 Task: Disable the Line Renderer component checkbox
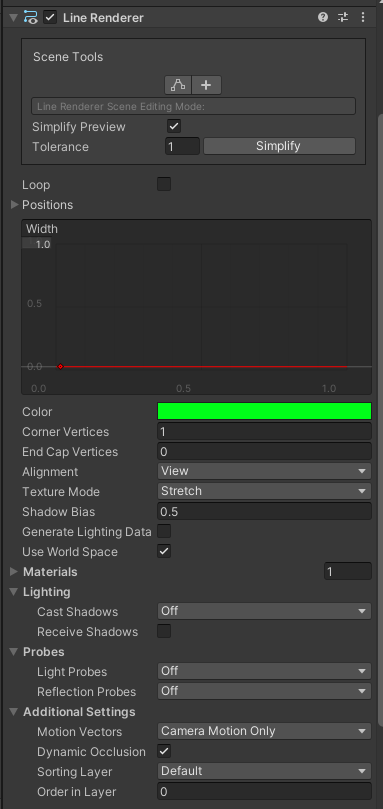[x=50, y=18]
